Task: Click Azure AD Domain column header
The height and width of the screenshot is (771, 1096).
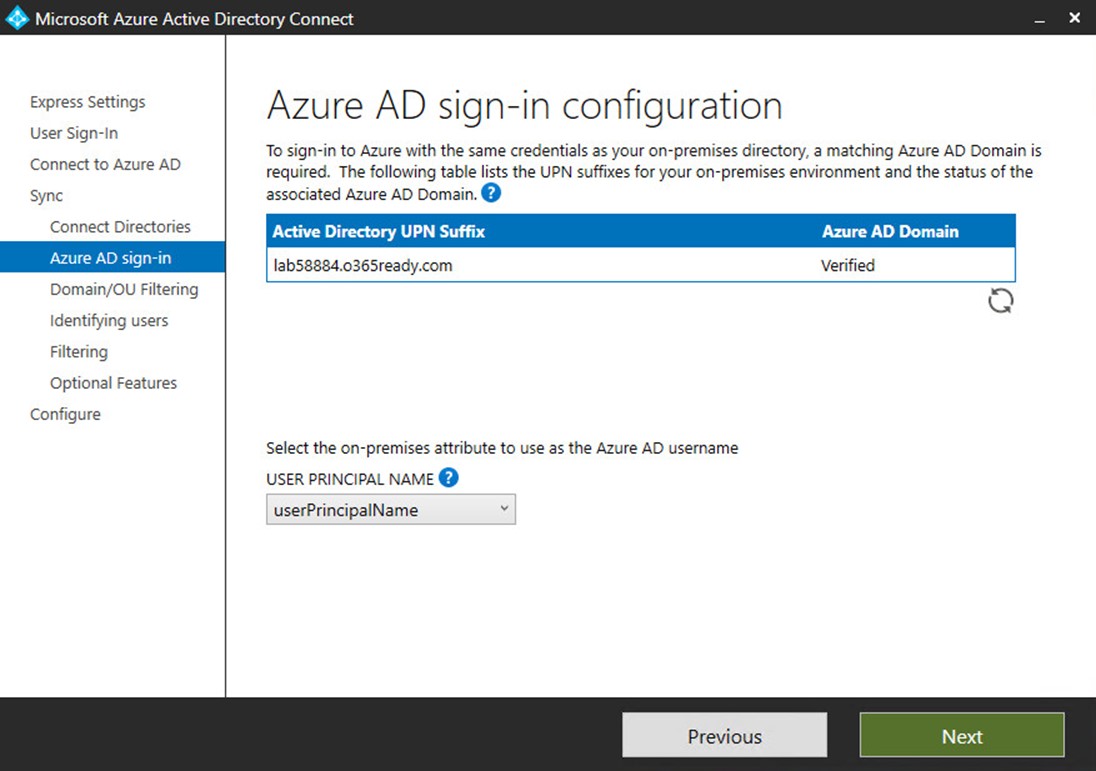Action: coord(890,231)
